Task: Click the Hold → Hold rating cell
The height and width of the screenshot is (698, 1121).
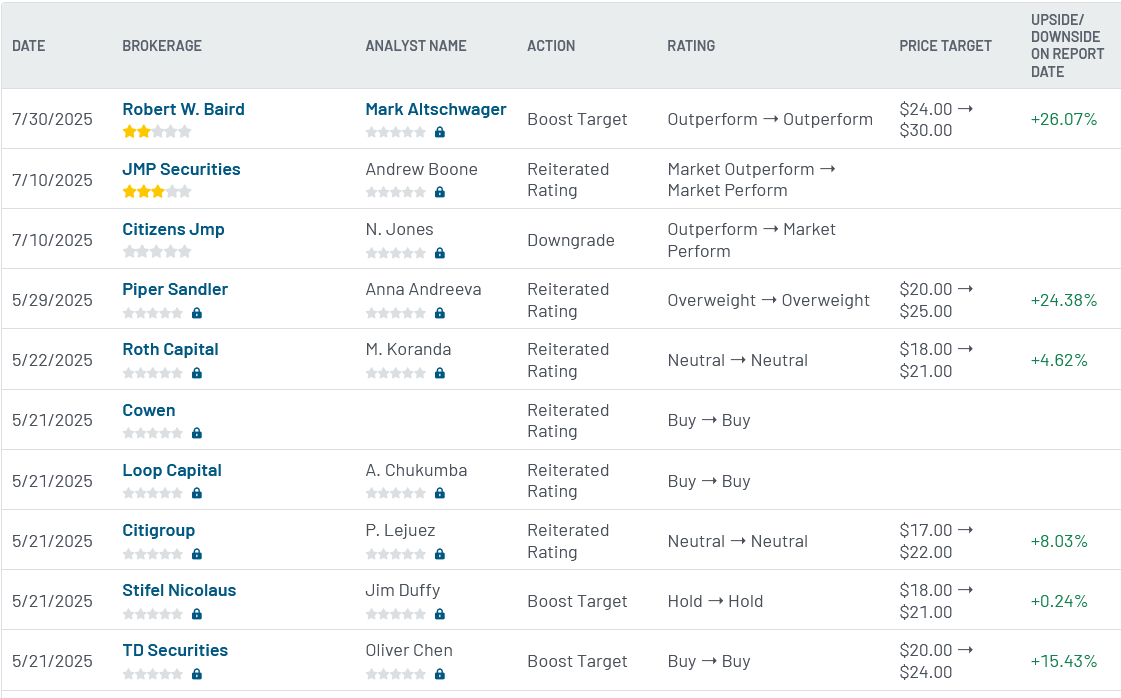Action: tap(715, 601)
